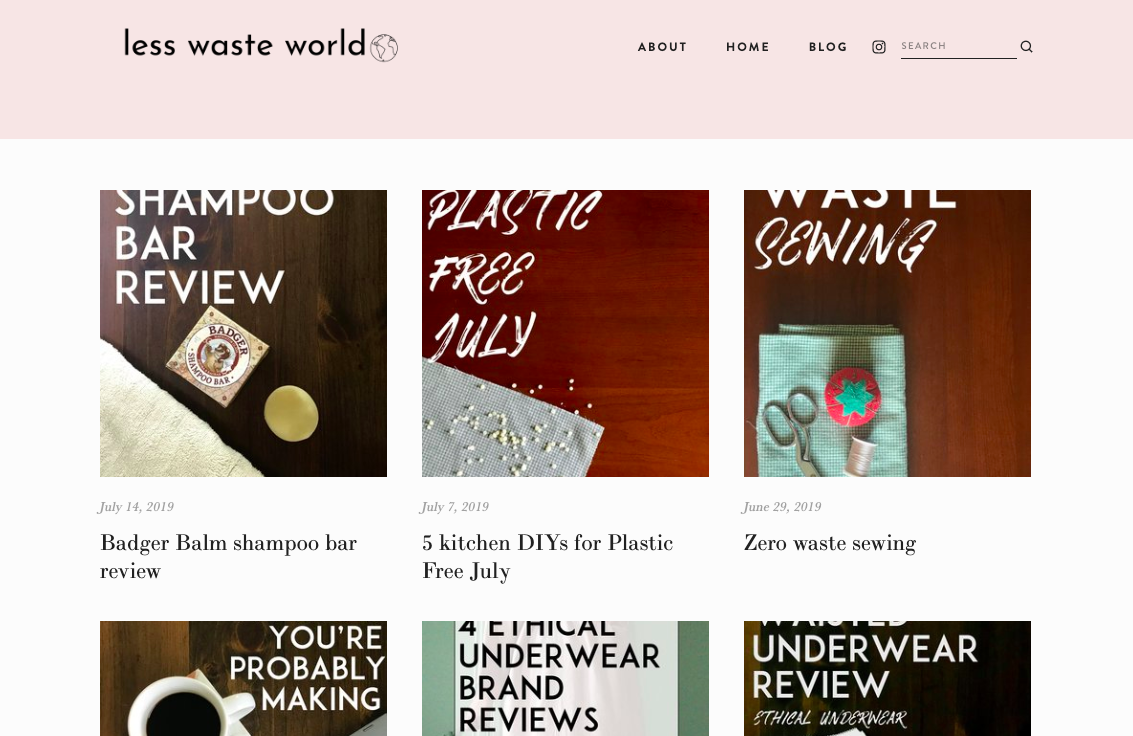
Task: Open 4 Ethical Underwear Brand Reviews thumbnail
Action: pyautogui.click(x=565, y=678)
